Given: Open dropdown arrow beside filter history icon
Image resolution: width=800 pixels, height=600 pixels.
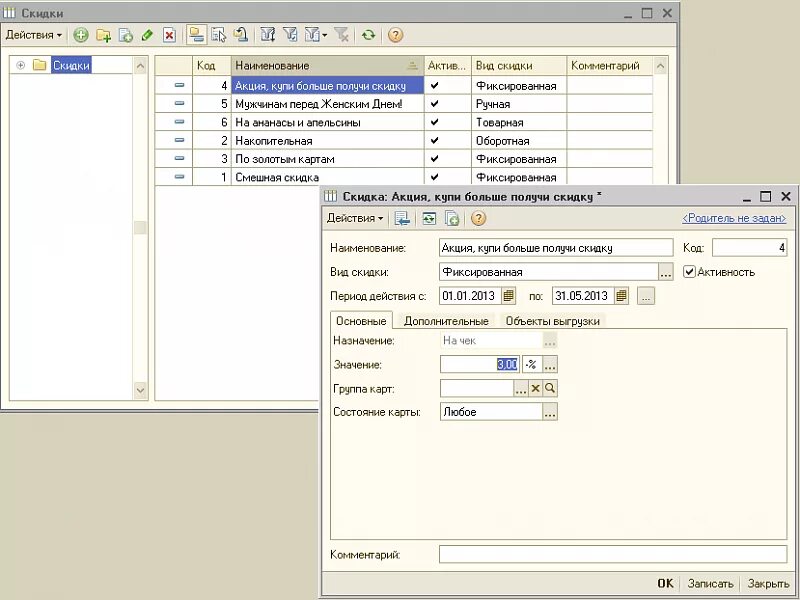Looking at the screenshot, I should click(x=324, y=35).
